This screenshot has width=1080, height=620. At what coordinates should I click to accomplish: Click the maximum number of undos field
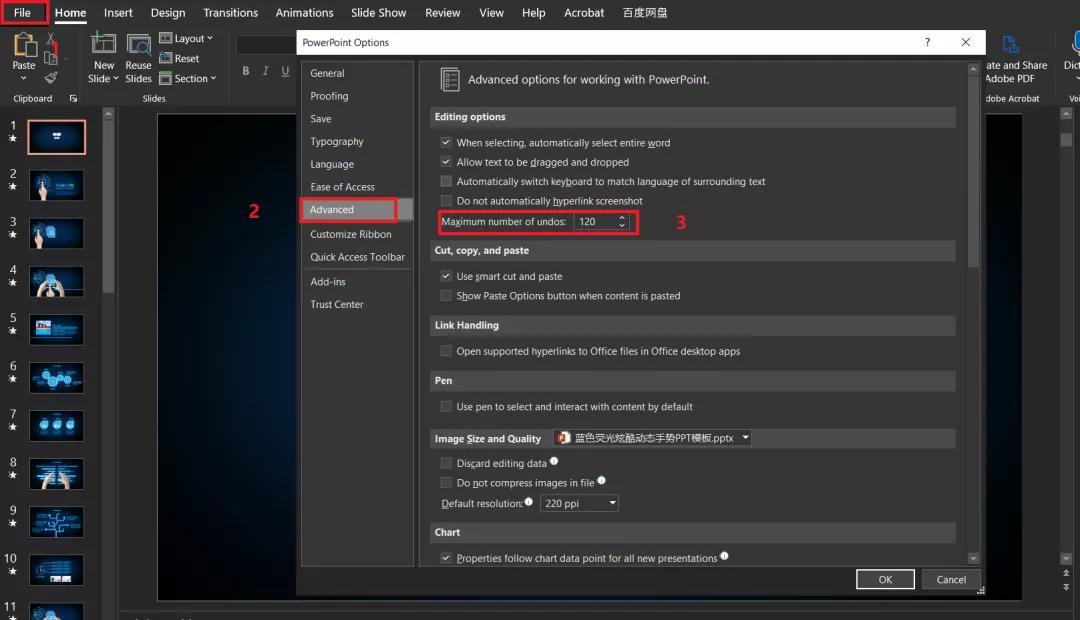[594, 222]
